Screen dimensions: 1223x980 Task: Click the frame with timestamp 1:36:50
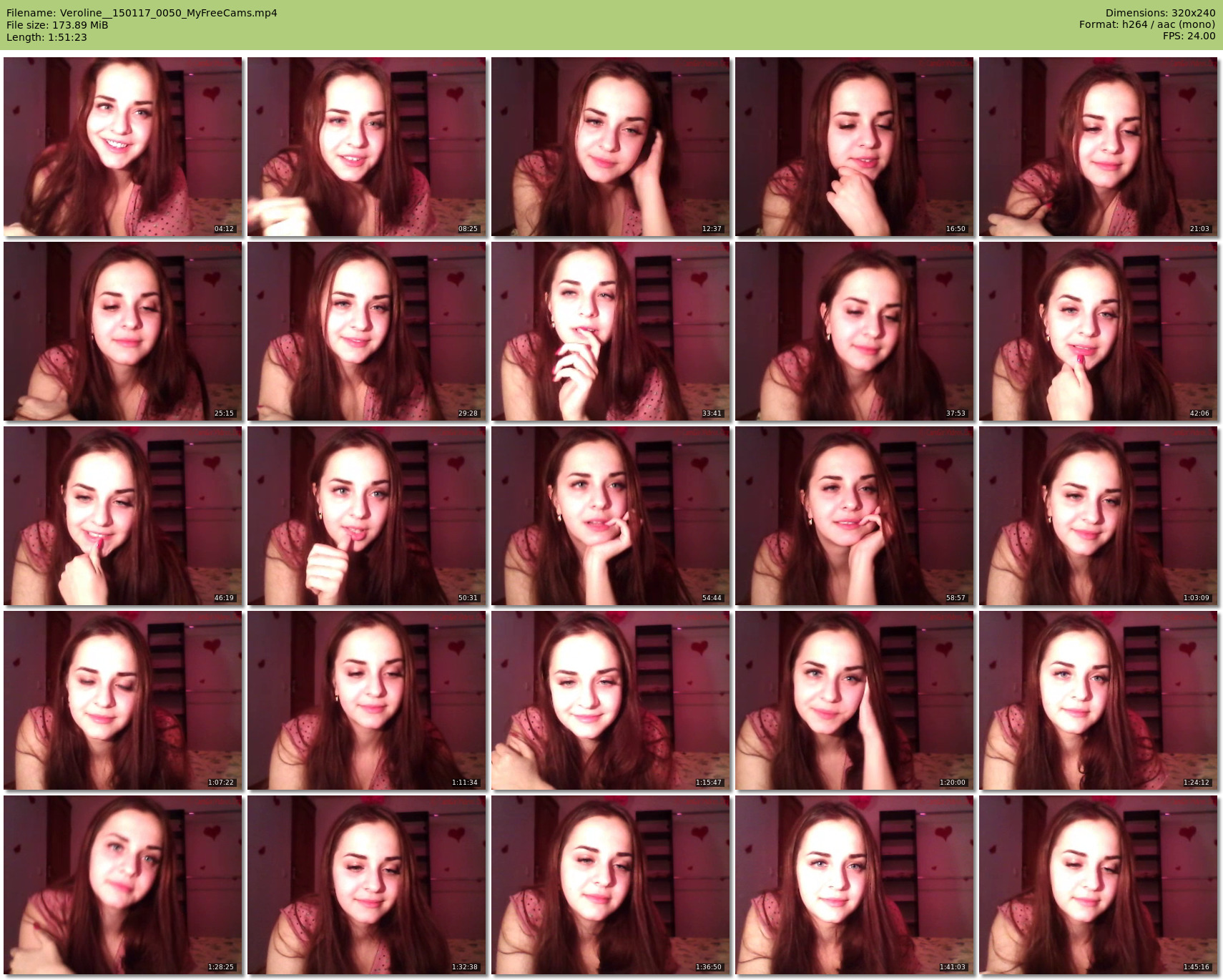coord(610,885)
